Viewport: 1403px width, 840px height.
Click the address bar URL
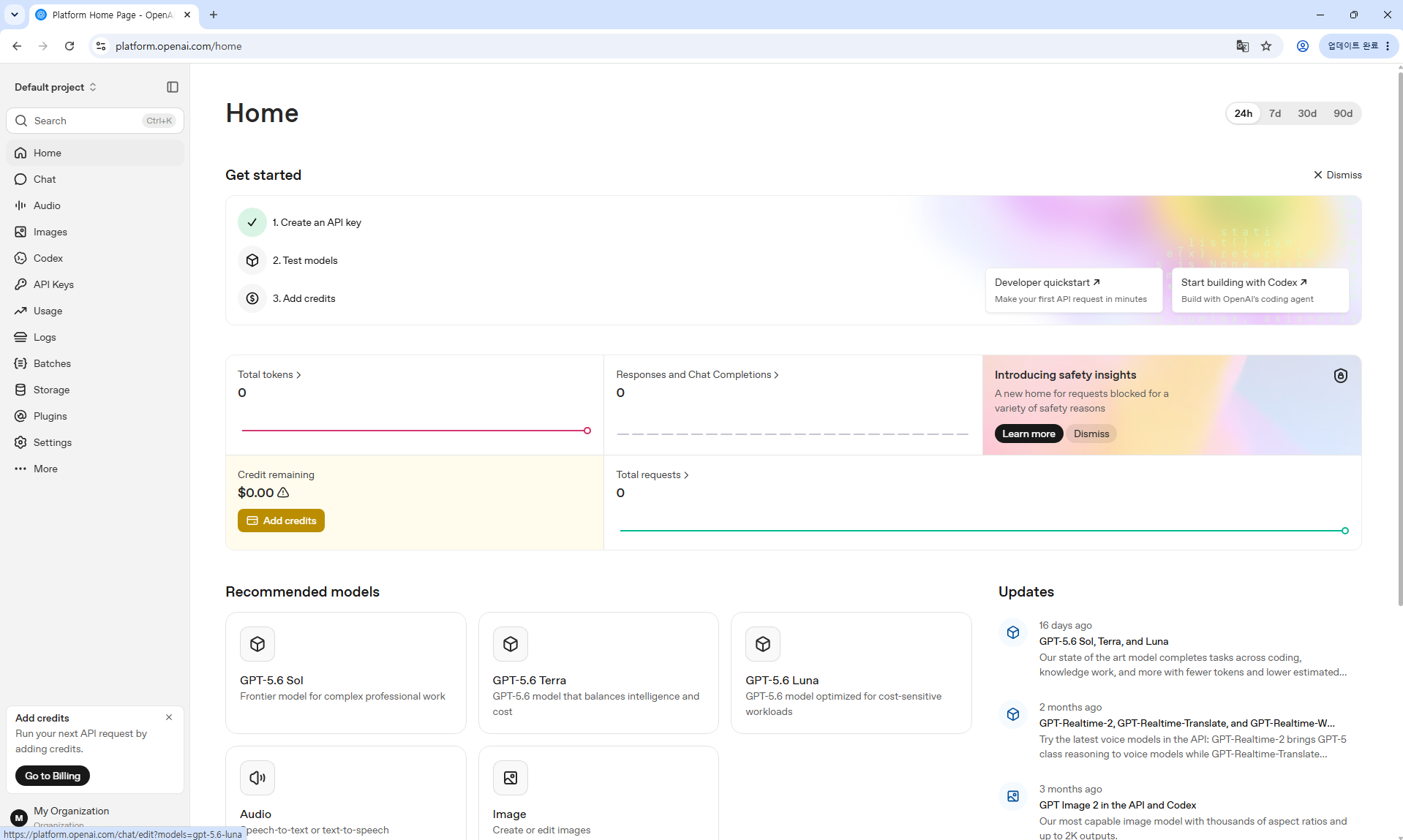tap(178, 46)
